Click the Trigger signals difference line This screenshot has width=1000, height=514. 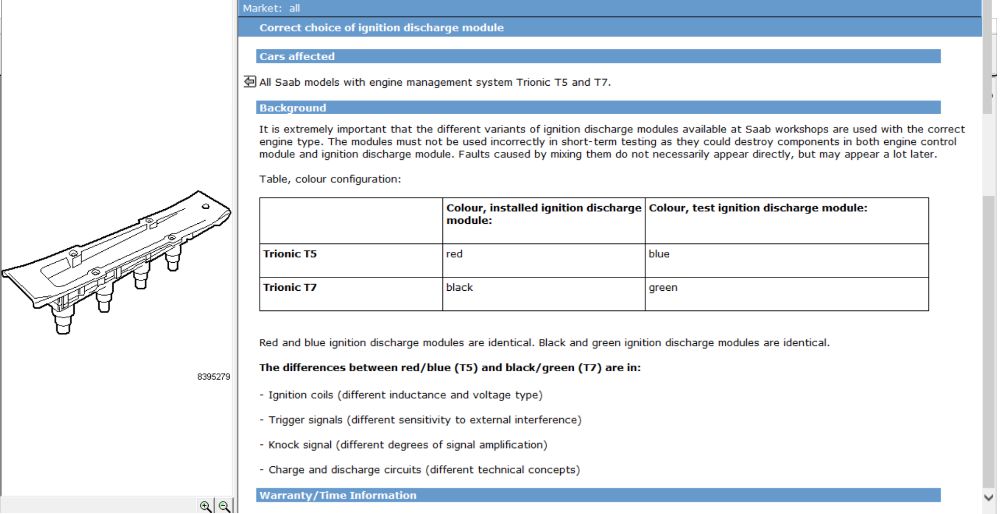click(420, 420)
